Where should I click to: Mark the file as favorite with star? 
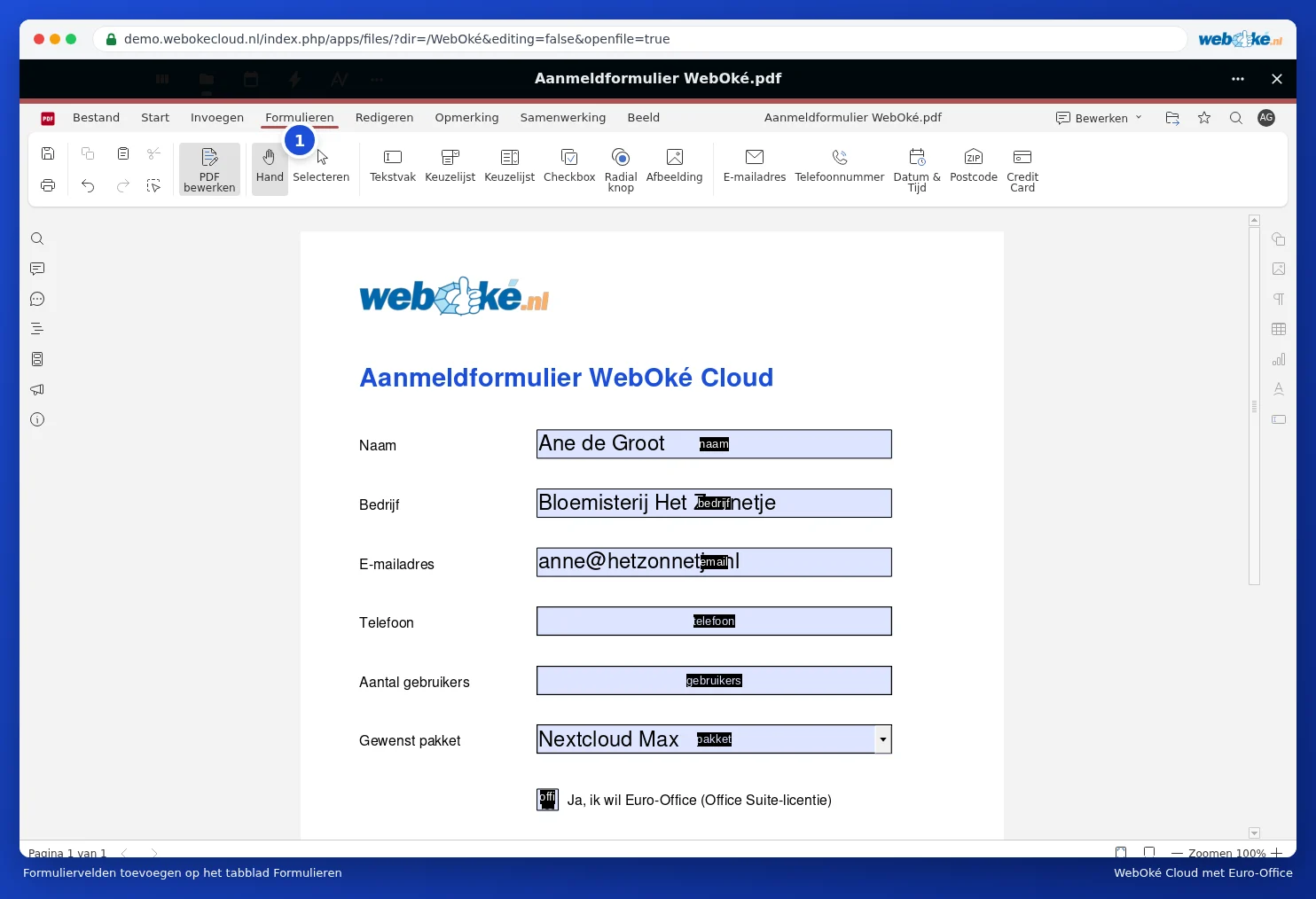[1204, 118]
